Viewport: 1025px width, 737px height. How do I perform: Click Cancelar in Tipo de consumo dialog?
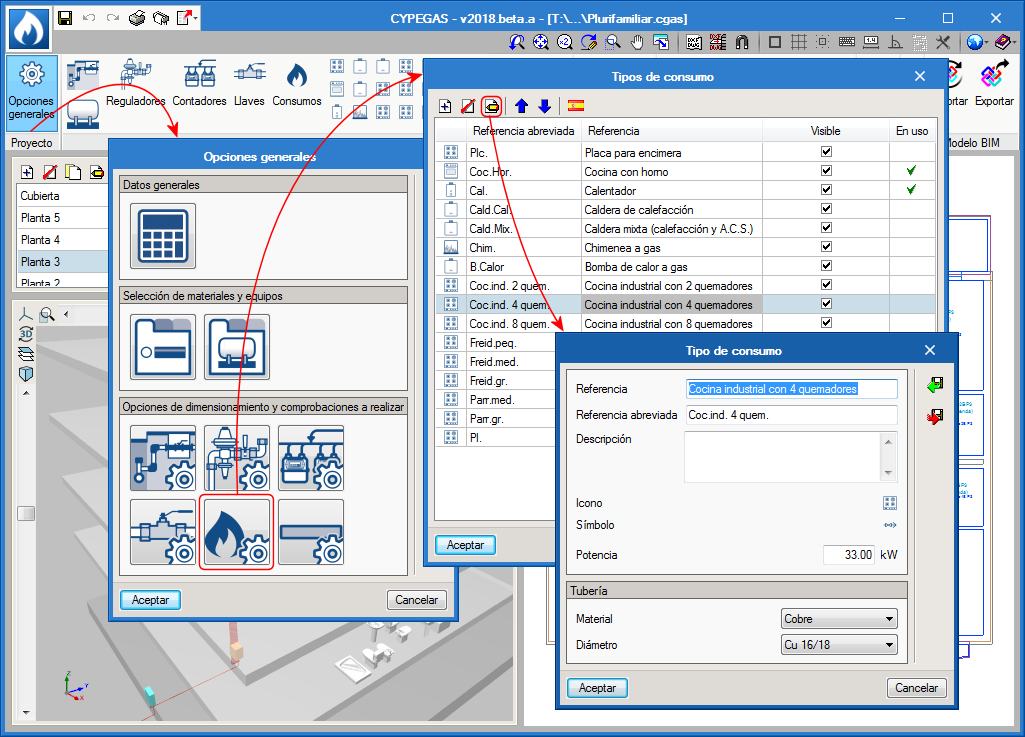[x=916, y=688]
